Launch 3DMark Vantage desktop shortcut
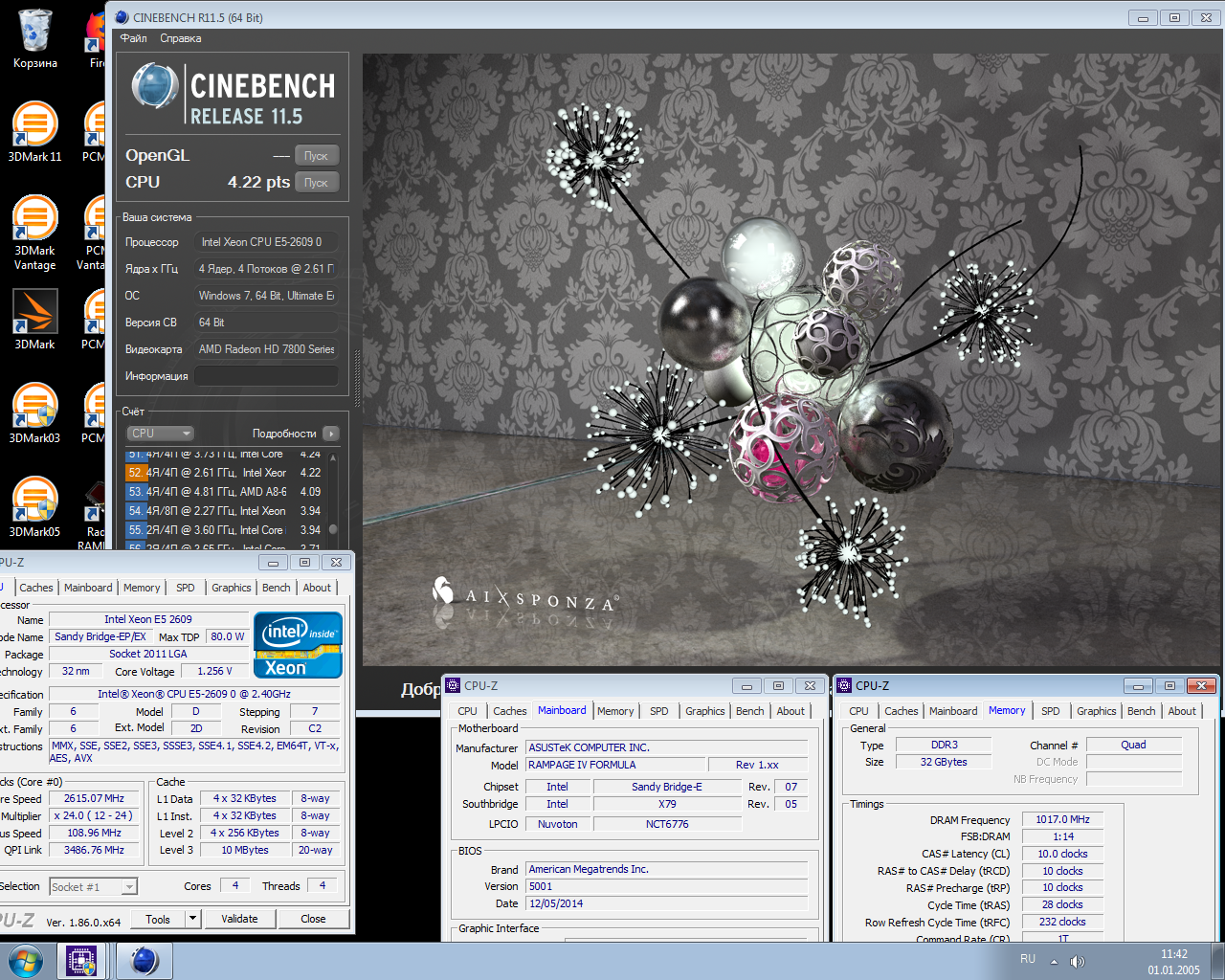The width and height of the screenshot is (1225, 980). [x=34, y=233]
